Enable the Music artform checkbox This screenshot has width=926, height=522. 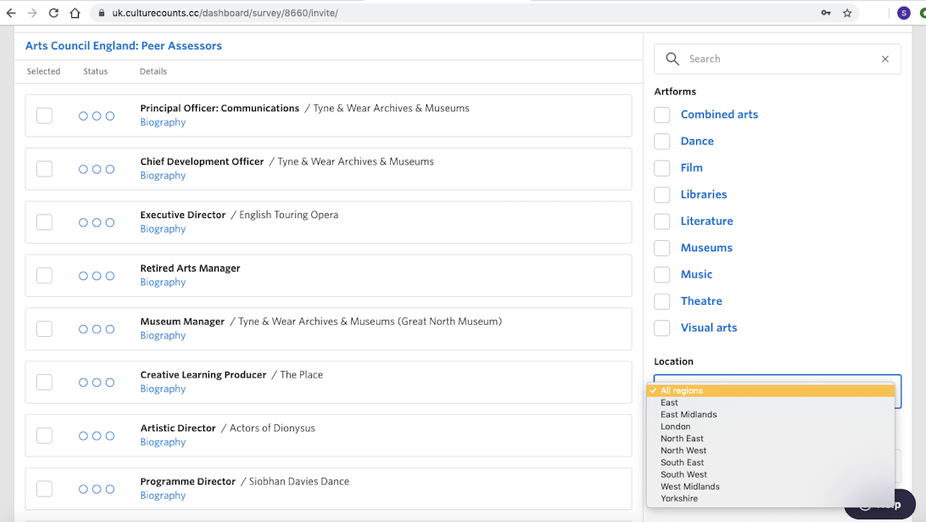[x=662, y=274]
